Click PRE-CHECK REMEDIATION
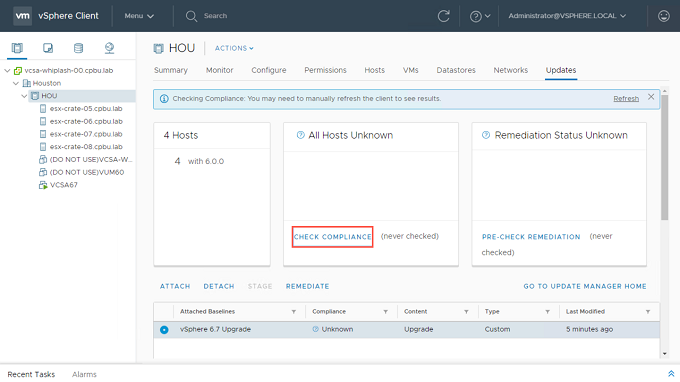This screenshot has height=382, width=680. (531, 237)
